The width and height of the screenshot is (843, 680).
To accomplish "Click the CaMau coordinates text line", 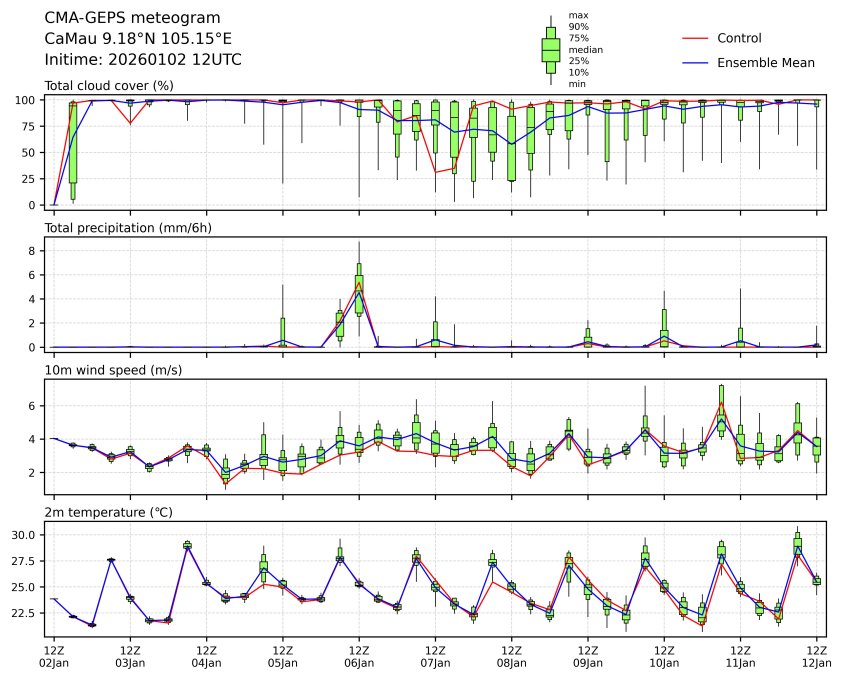I will pyautogui.click(x=138, y=39).
